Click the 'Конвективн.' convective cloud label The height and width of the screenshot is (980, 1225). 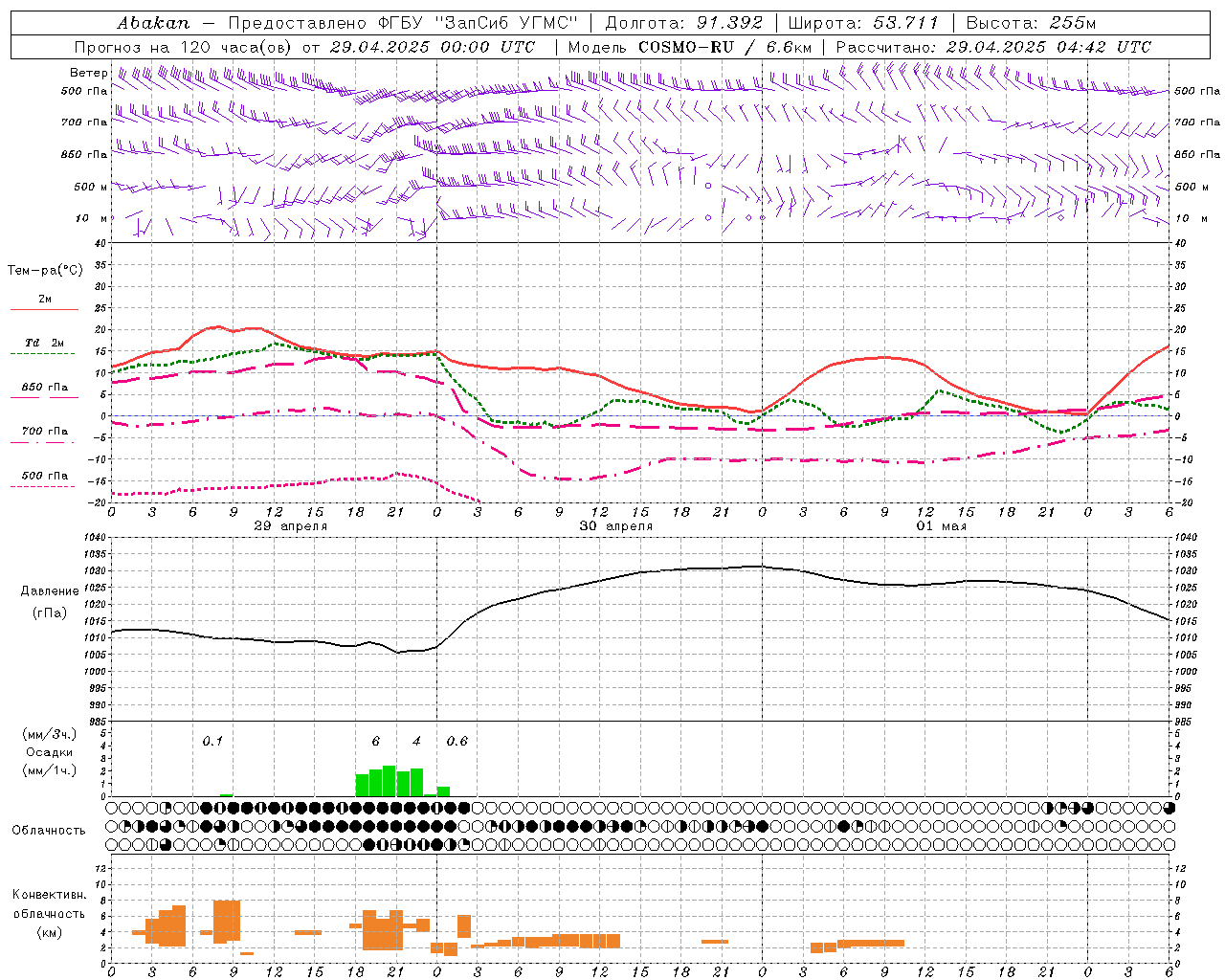pyautogui.click(x=49, y=895)
